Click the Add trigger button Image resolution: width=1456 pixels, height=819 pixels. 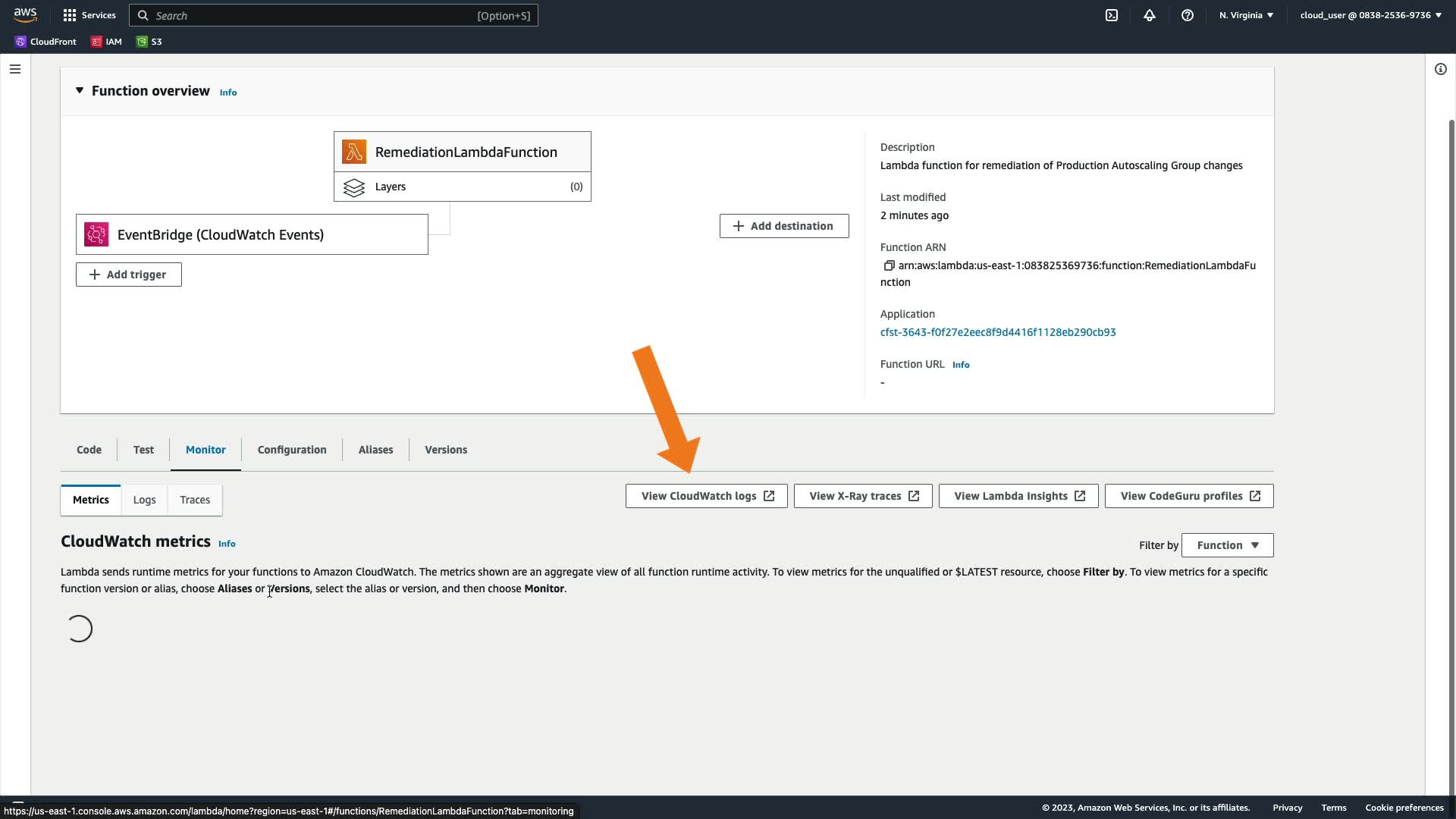coord(129,275)
